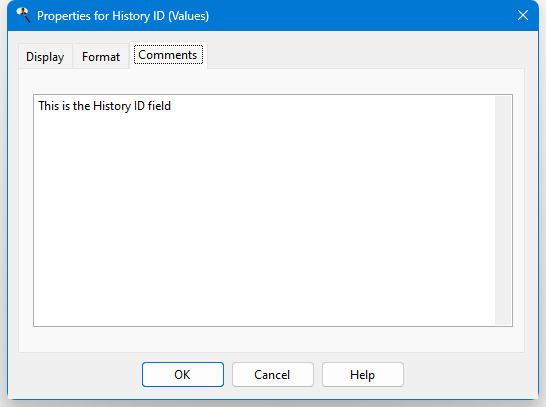Click the word "This" in the comment
Viewport: 546px width, 407px height.
[48, 106]
